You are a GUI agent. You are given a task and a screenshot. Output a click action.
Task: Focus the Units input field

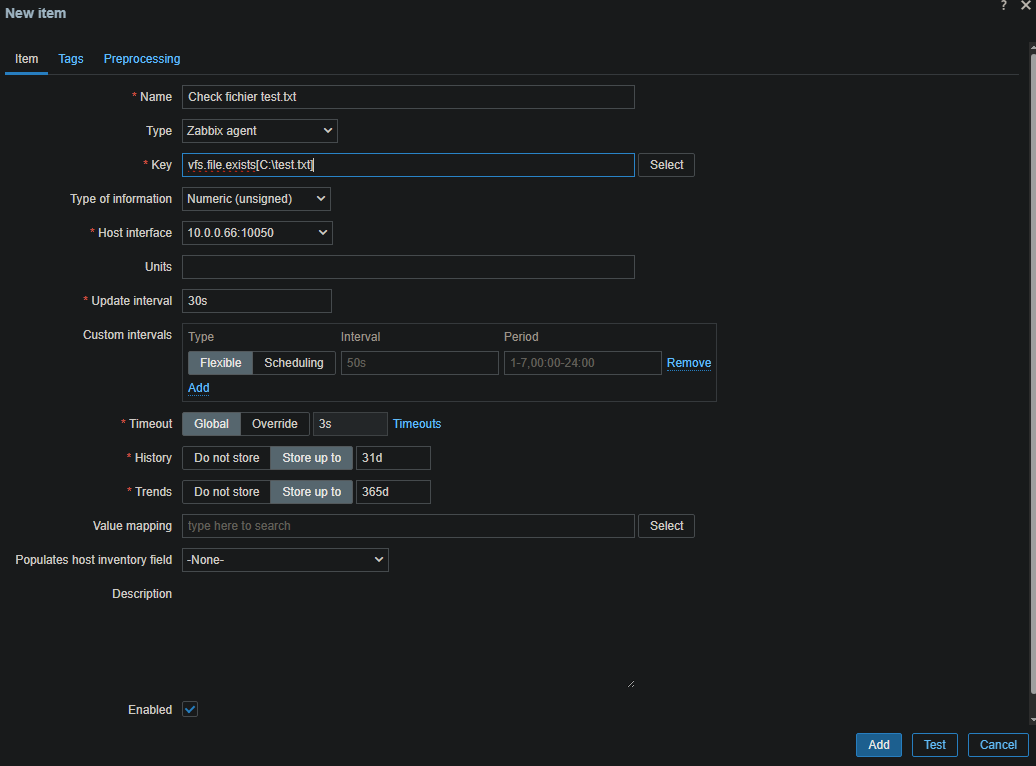408,267
